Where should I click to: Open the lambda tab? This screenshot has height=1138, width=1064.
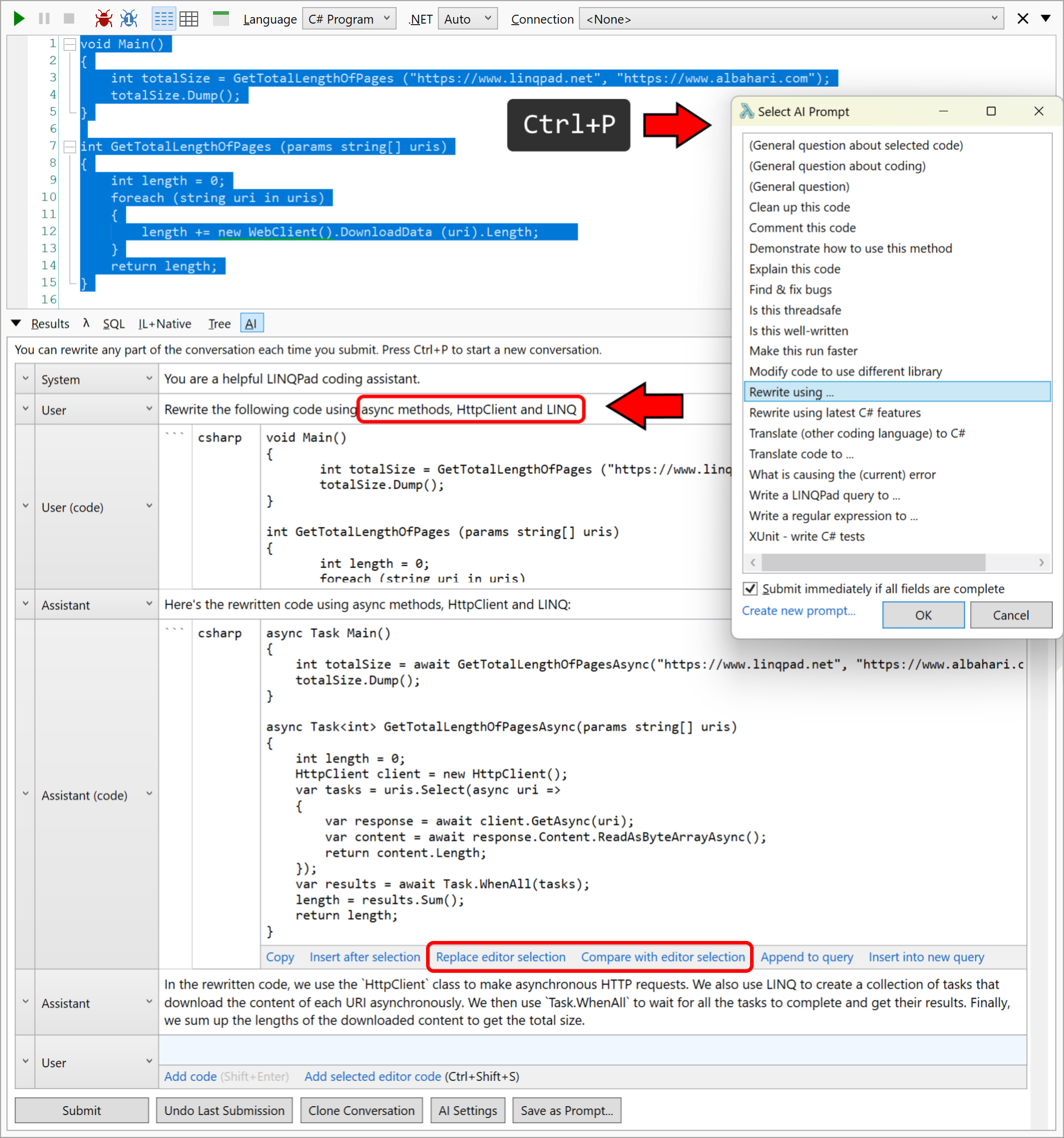tap(86, 323)
